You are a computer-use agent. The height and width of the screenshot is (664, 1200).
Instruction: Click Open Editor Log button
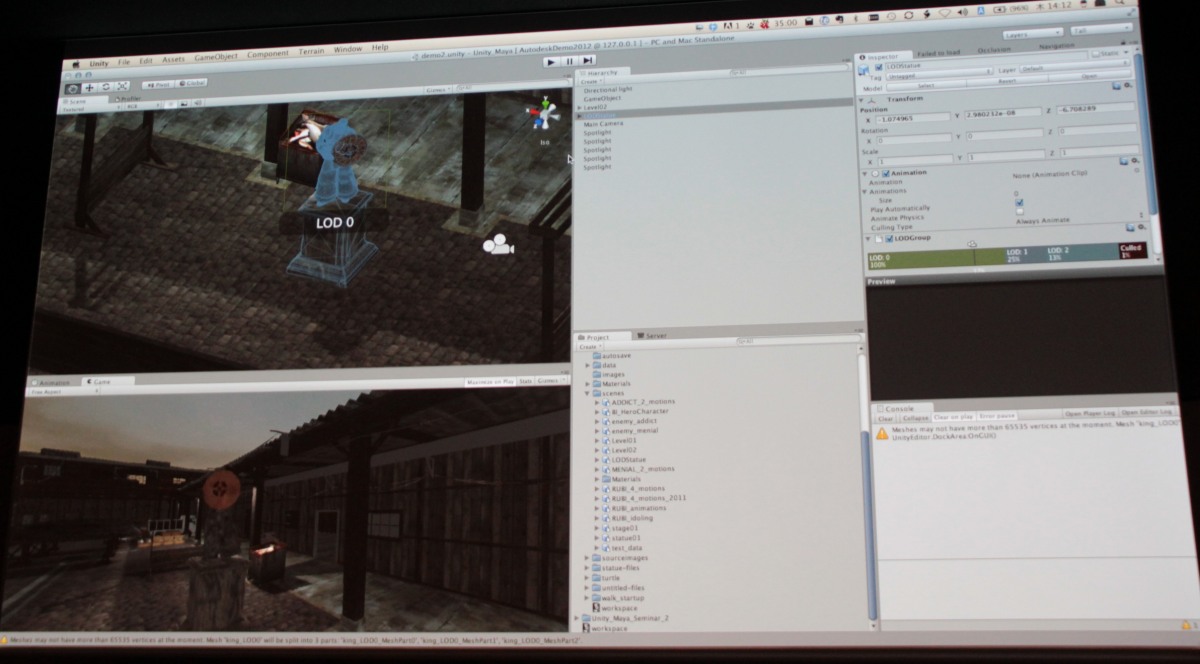1147,412
